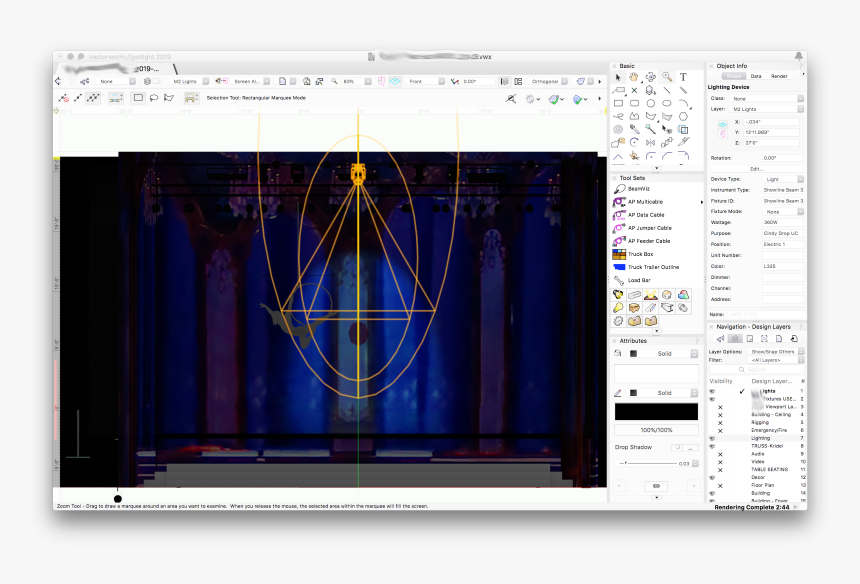This screenshot has height=584, width=860.
Task: Switch to Design Layers navigation tab icon
Action: click(x=735, y=339)
